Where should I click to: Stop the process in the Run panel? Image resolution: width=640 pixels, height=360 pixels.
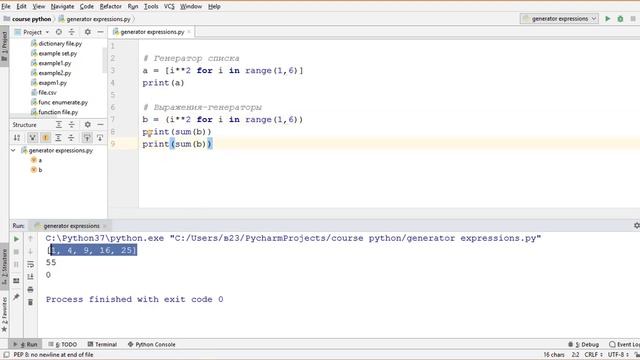tap(16, 252)
